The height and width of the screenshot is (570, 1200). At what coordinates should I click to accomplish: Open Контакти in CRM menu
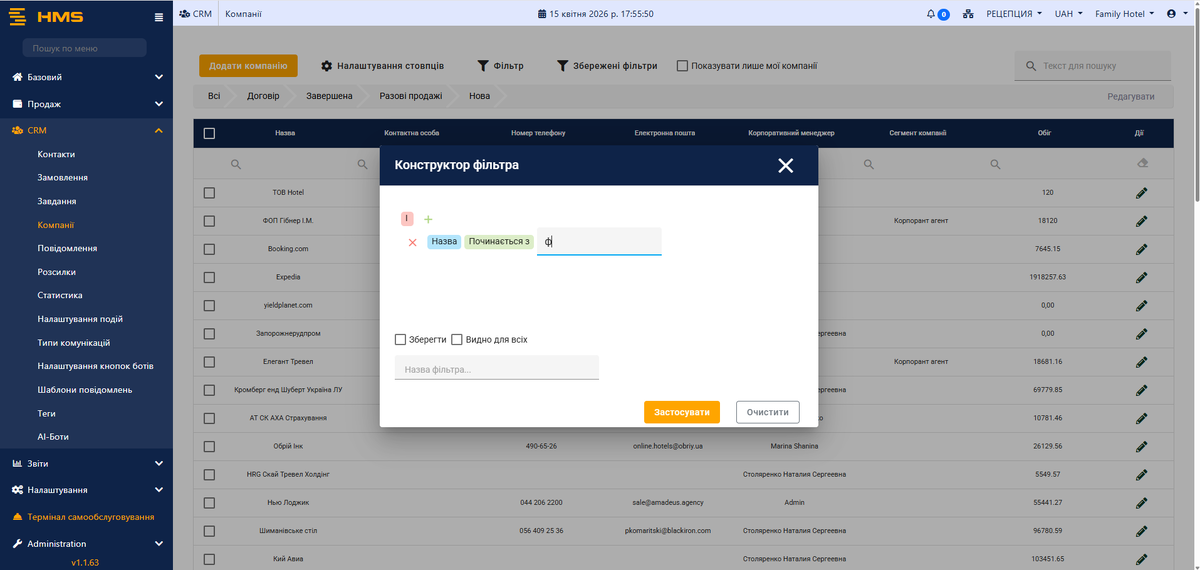[x=56, y=154]
